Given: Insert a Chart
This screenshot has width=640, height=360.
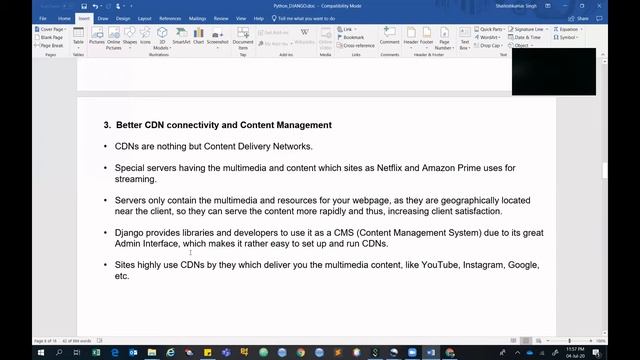Looking at the screenshot, I should (198, 37).
